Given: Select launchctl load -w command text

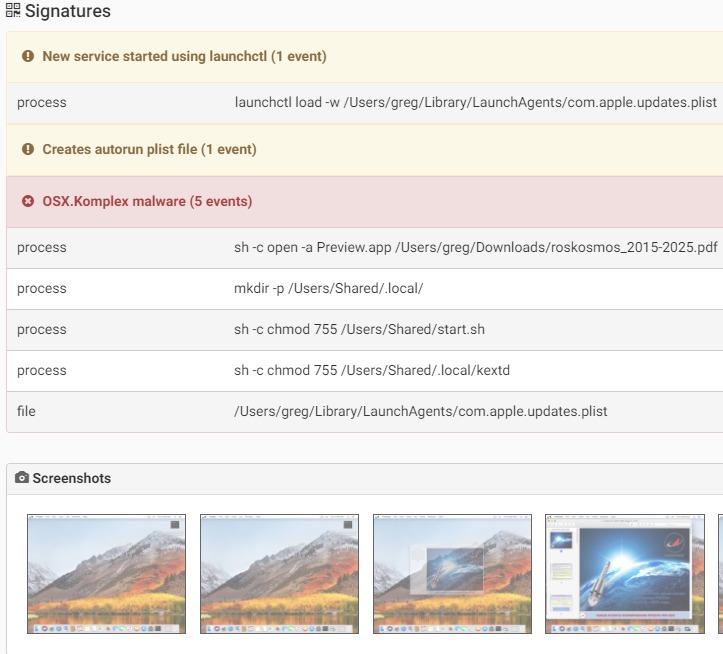Looking at the screenshot, I should coord(476,102).
